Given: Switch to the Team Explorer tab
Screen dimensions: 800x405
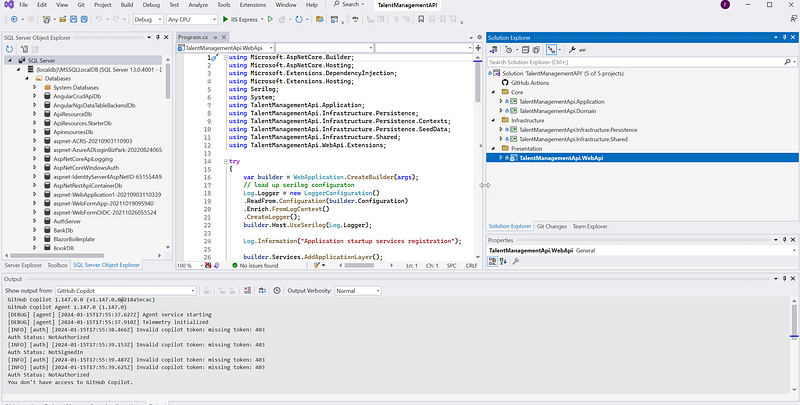Looking at the screenshot, I should coord(590,226).
